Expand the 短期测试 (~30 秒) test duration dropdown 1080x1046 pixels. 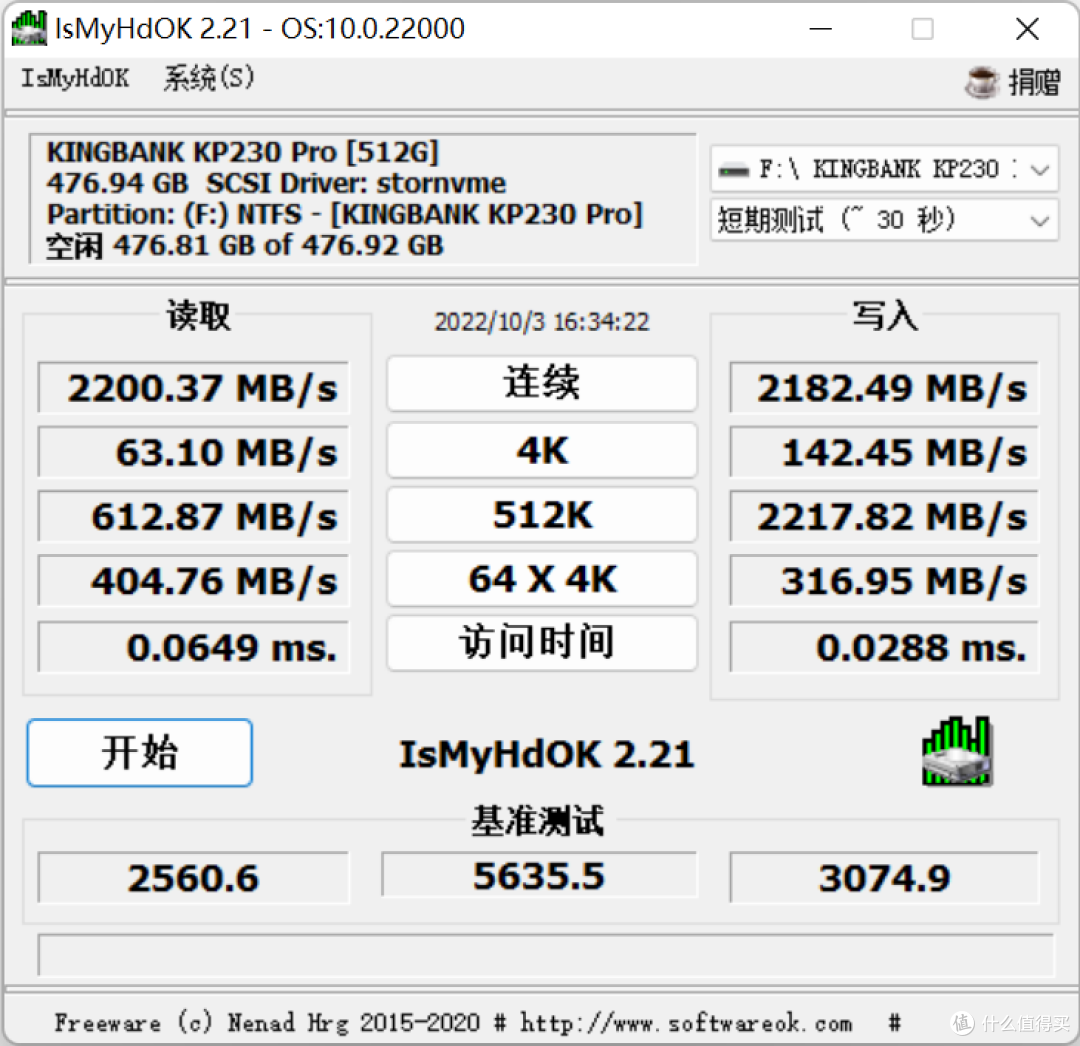884,220
